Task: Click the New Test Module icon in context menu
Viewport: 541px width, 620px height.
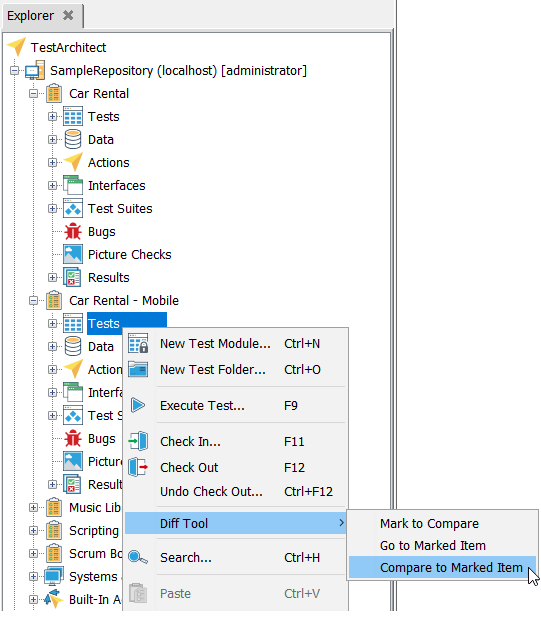Action: tap(138, 343)
